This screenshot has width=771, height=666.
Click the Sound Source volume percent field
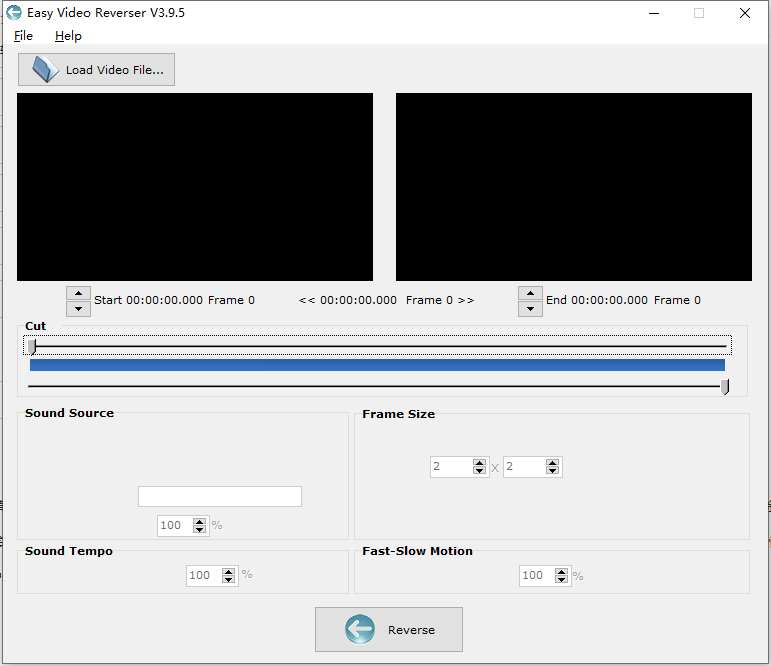176,525
